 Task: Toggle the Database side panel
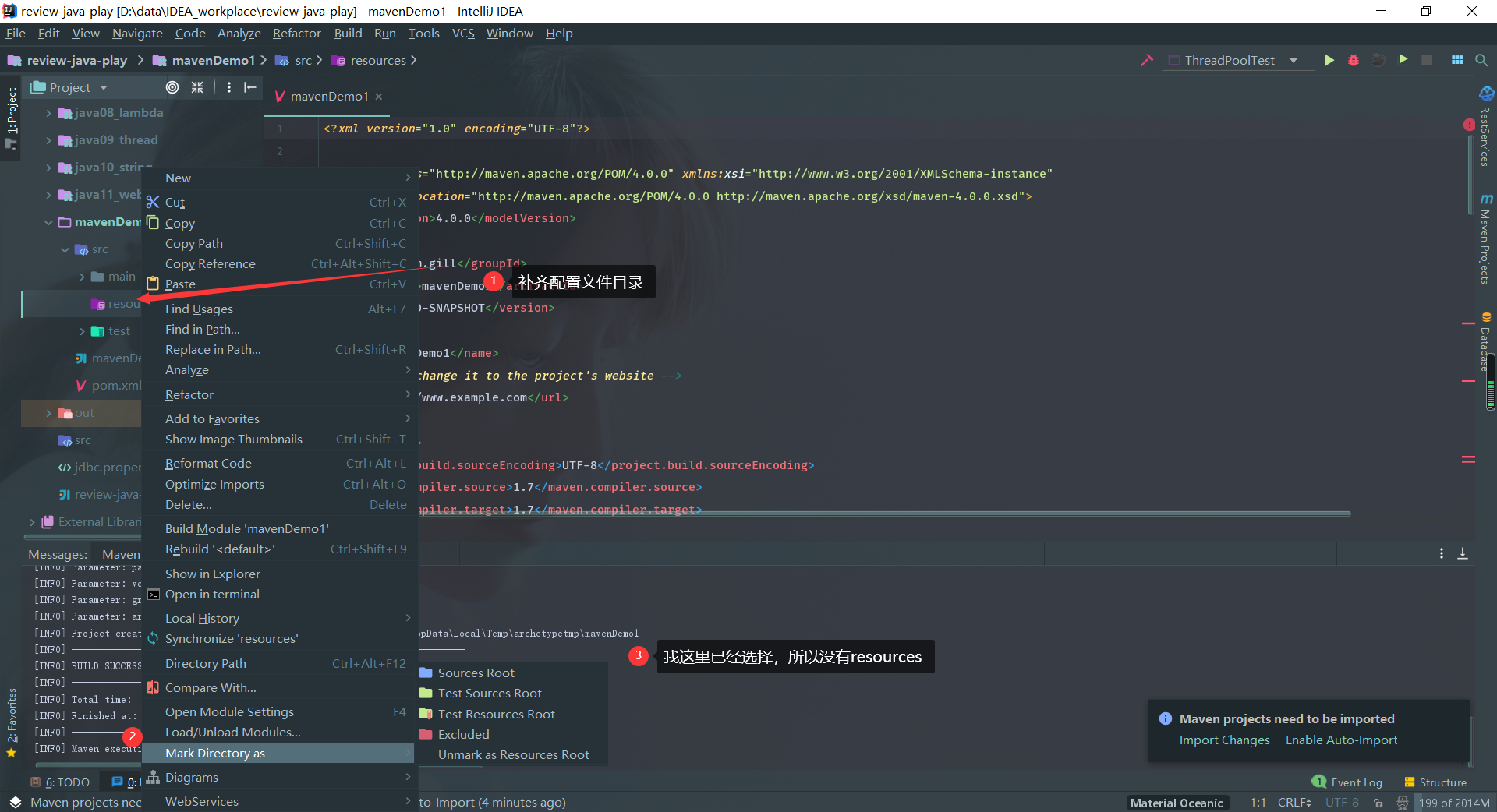[1486, 342]
